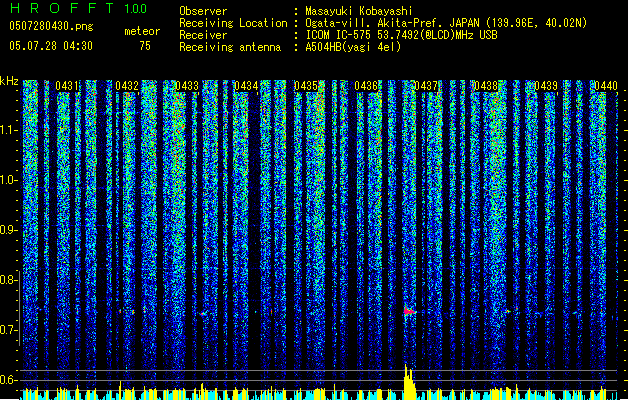
Task: Click the Receiving antenna label
Action: tap(230, 47)
